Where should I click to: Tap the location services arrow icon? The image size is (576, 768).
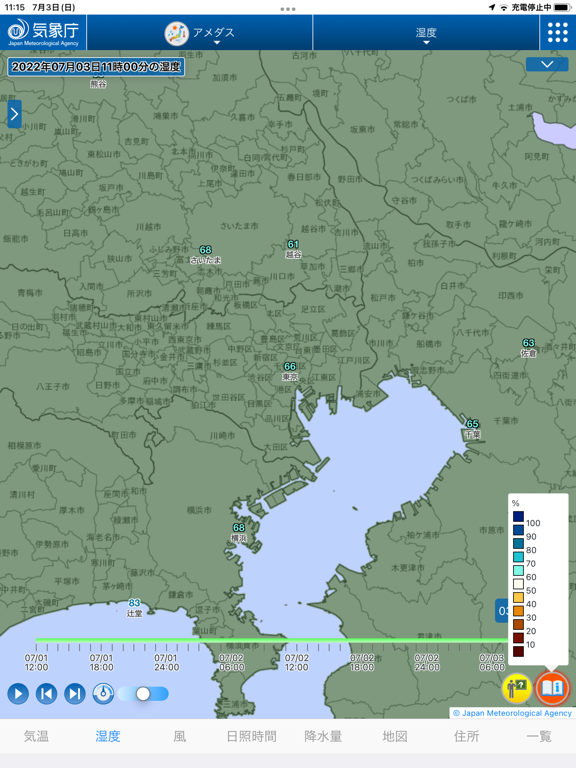coord(492,7)
